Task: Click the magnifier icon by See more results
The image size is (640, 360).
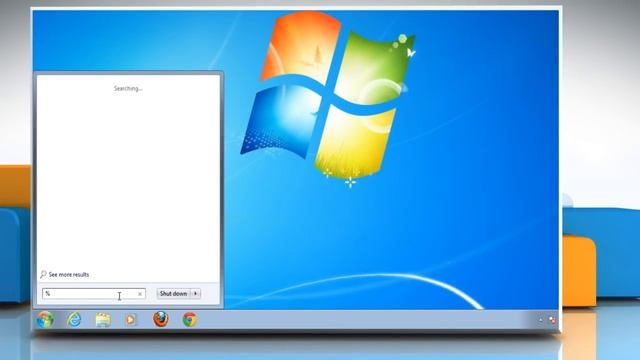Action: tap(43, 274)
